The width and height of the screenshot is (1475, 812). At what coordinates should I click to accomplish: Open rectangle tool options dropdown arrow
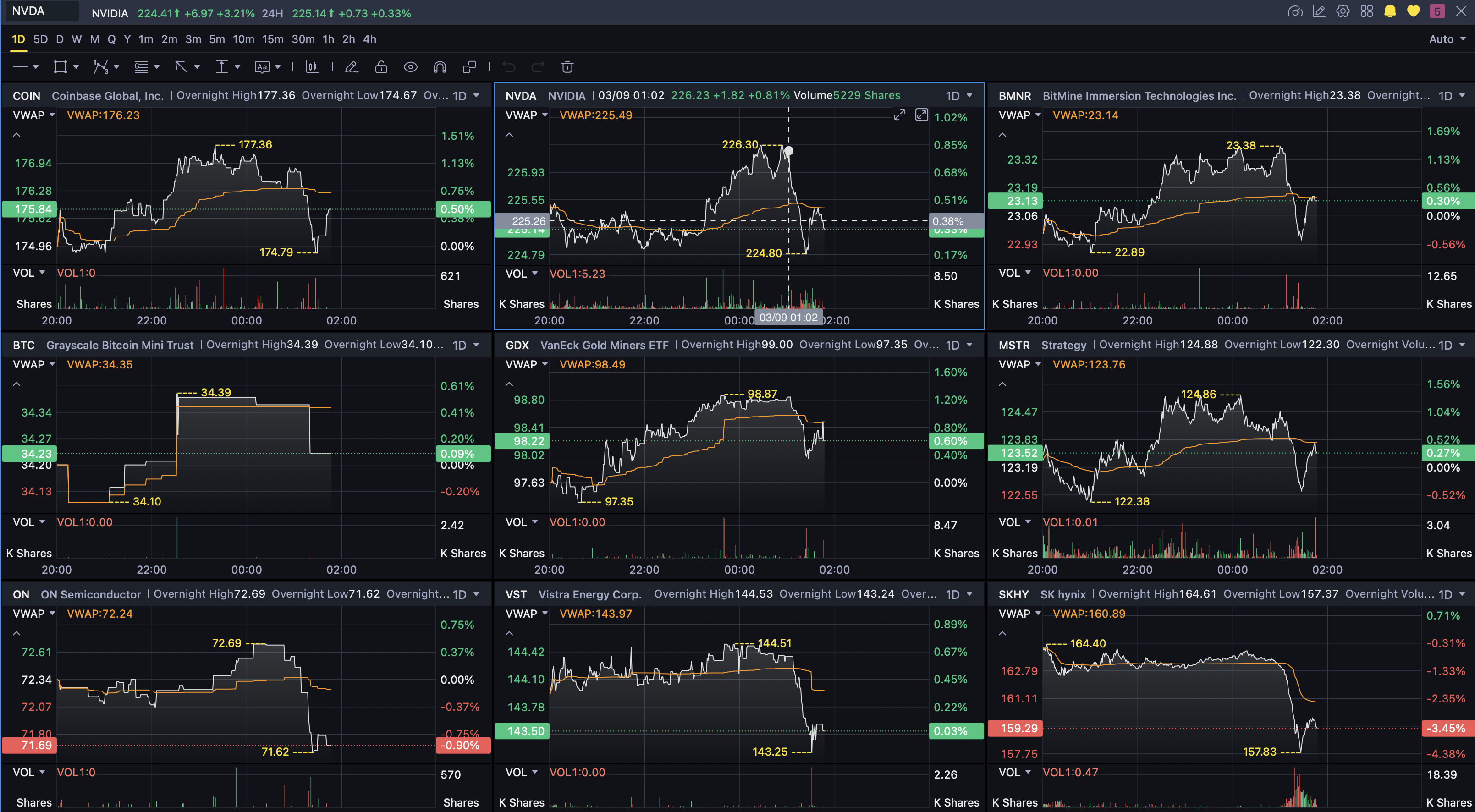click(x=76, y=67)
